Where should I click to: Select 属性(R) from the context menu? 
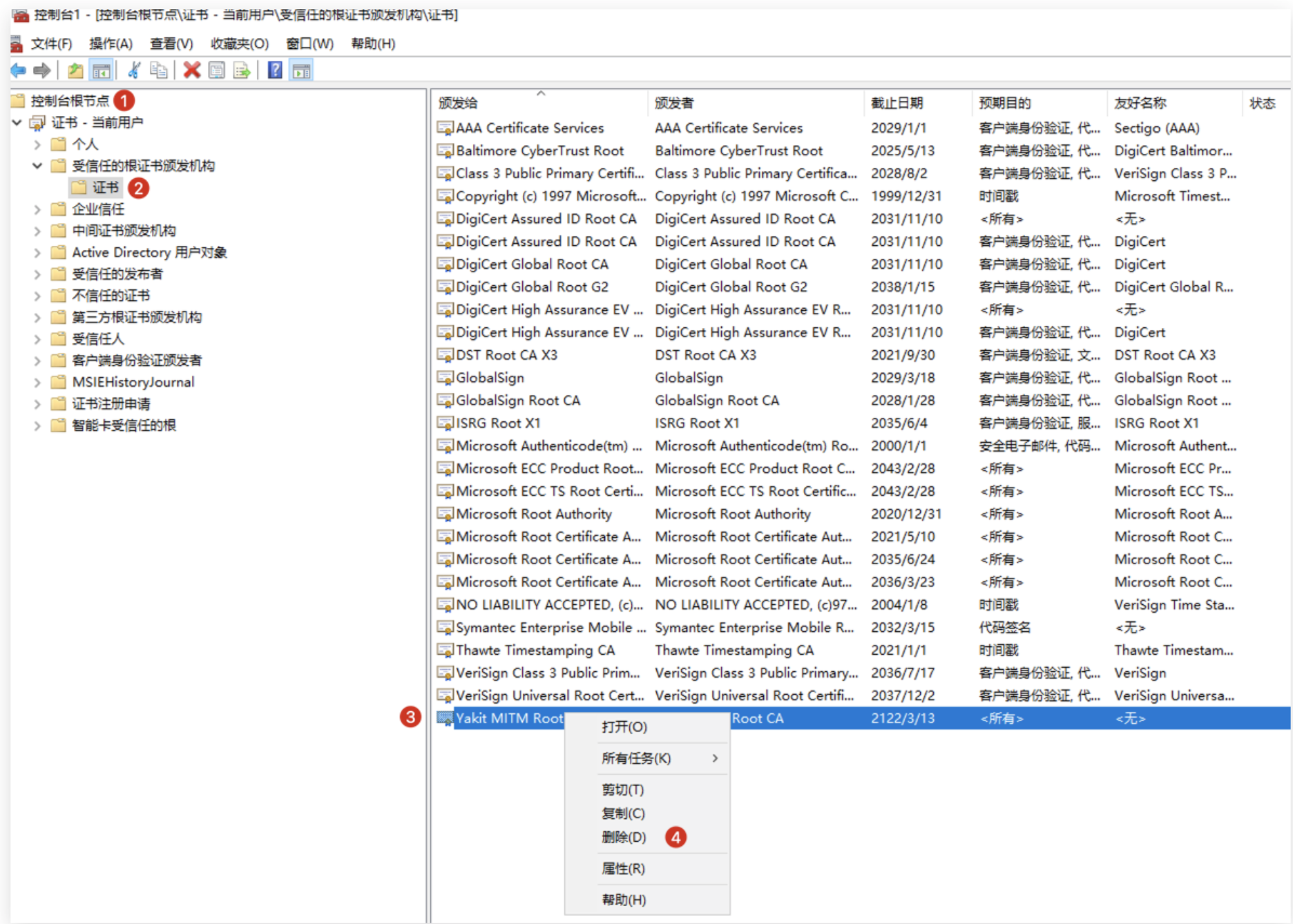623,869
